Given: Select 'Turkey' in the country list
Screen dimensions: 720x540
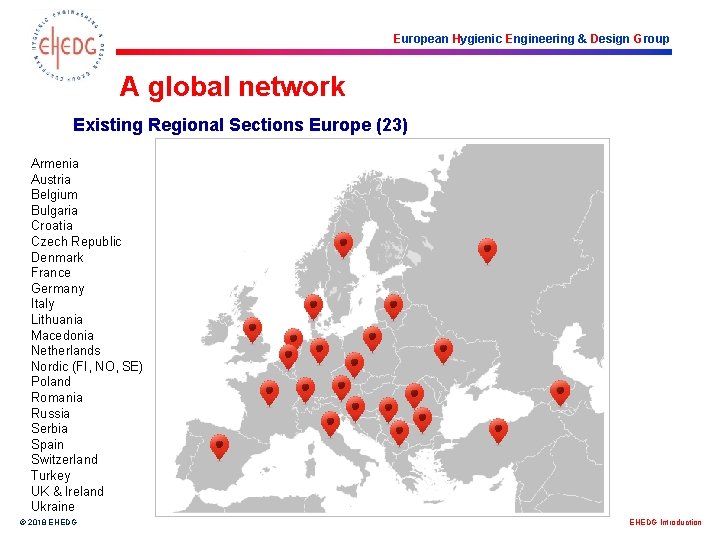Looking at the screenshot, I should point(51,476).
